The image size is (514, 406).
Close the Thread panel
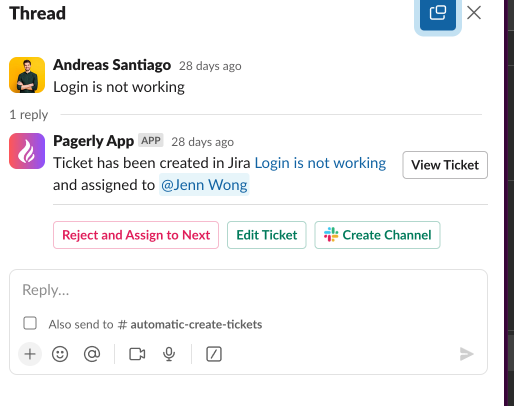474,13
